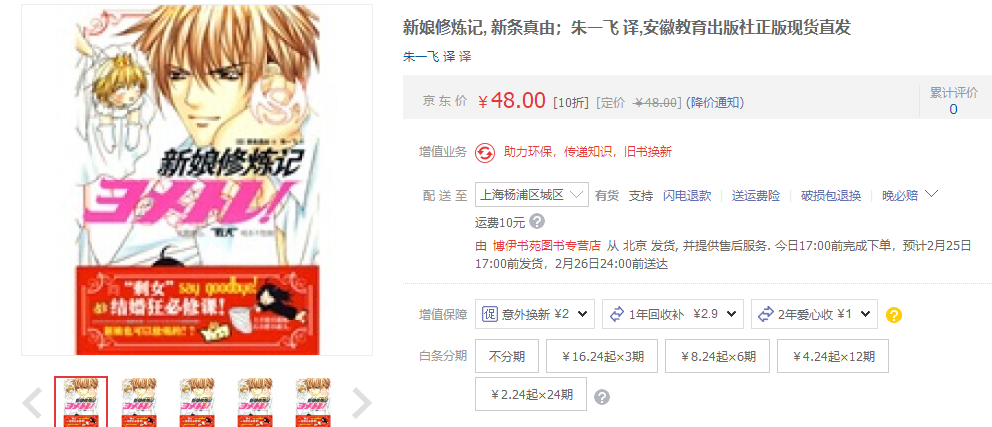Click the gray help icon after 24期 option
This screenshot has width=992, height=427.
pyautogui.click(x=602, y=397)
